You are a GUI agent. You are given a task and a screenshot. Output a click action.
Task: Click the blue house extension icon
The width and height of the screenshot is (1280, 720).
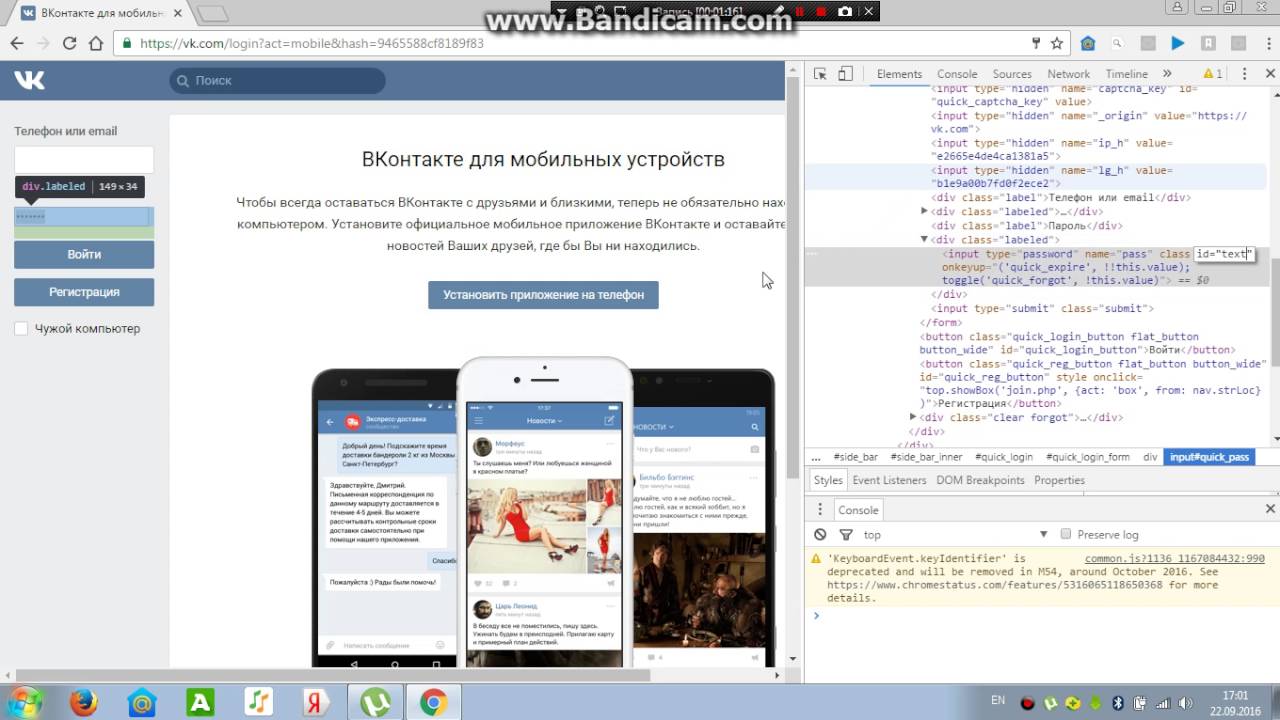click(x=1088, y=43)
